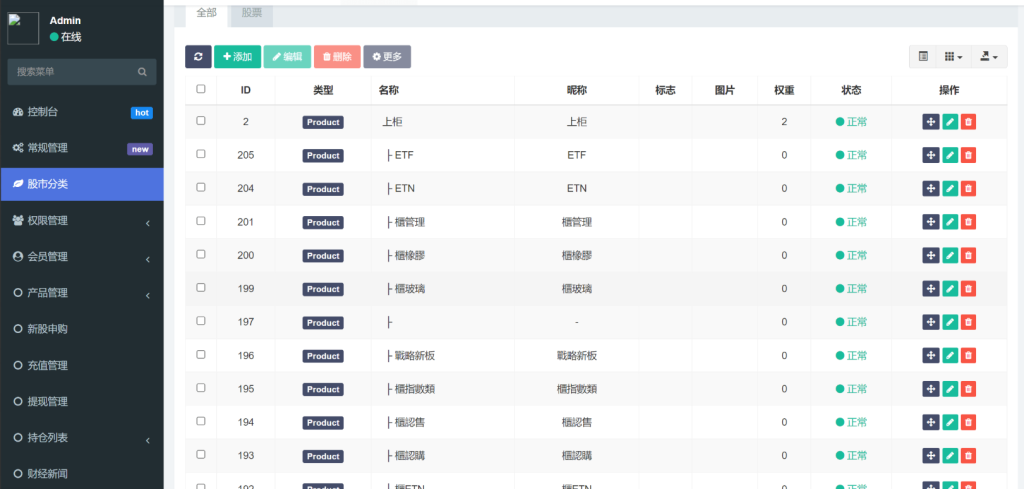The height and width of the screenshot is (489, 1024).
Task: Check the checkbox for row ID 205
Action: tap(200, 153)
